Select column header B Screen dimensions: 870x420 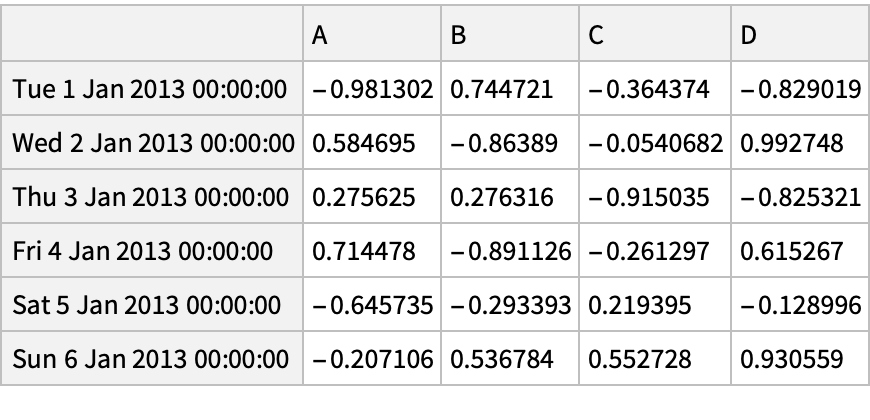(511, 35)
